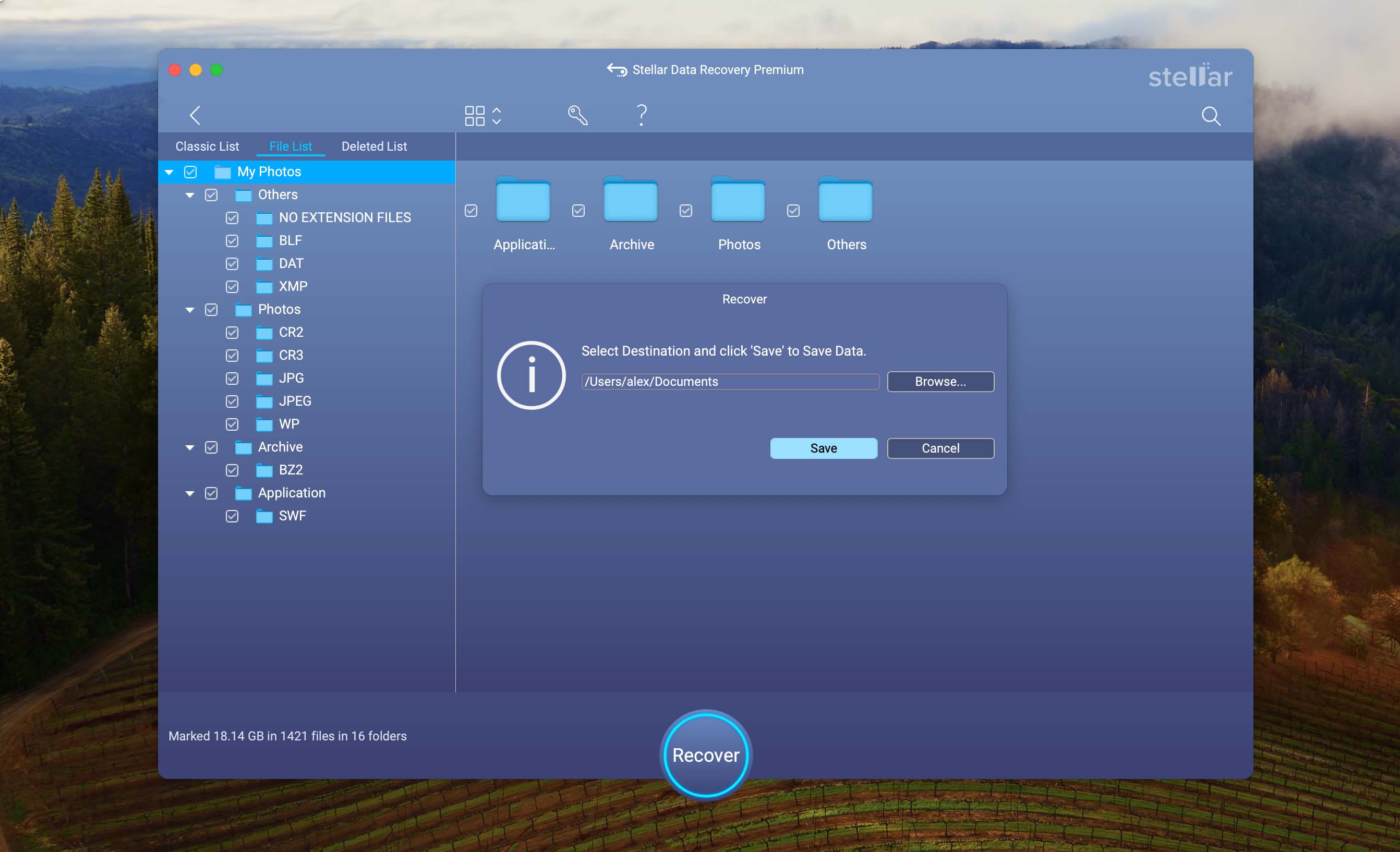Click the back arrow icon
The width and height of the screenshot is (1400, 852).
click(195, 115)
